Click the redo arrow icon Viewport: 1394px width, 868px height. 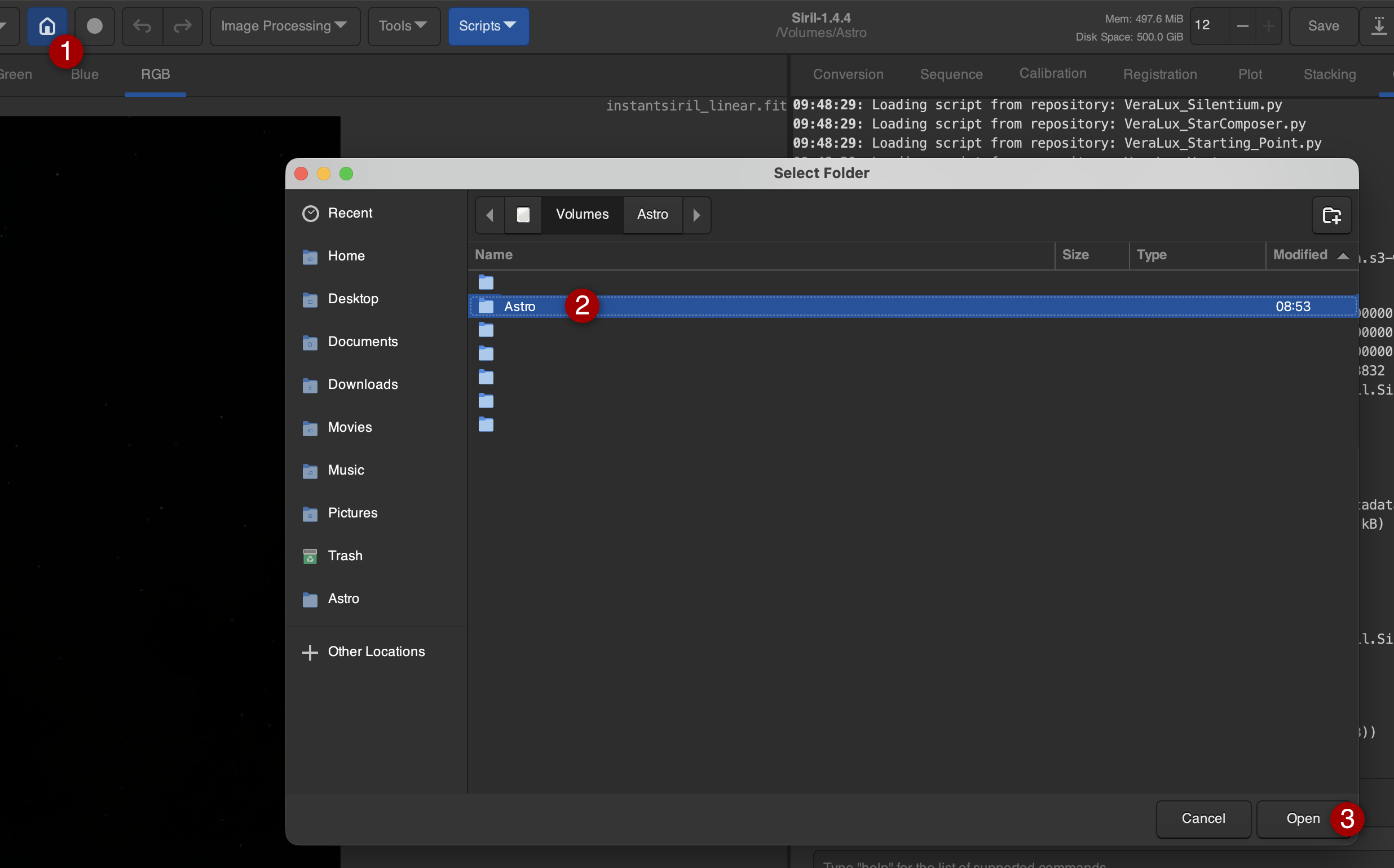click(x=183, y=26)
